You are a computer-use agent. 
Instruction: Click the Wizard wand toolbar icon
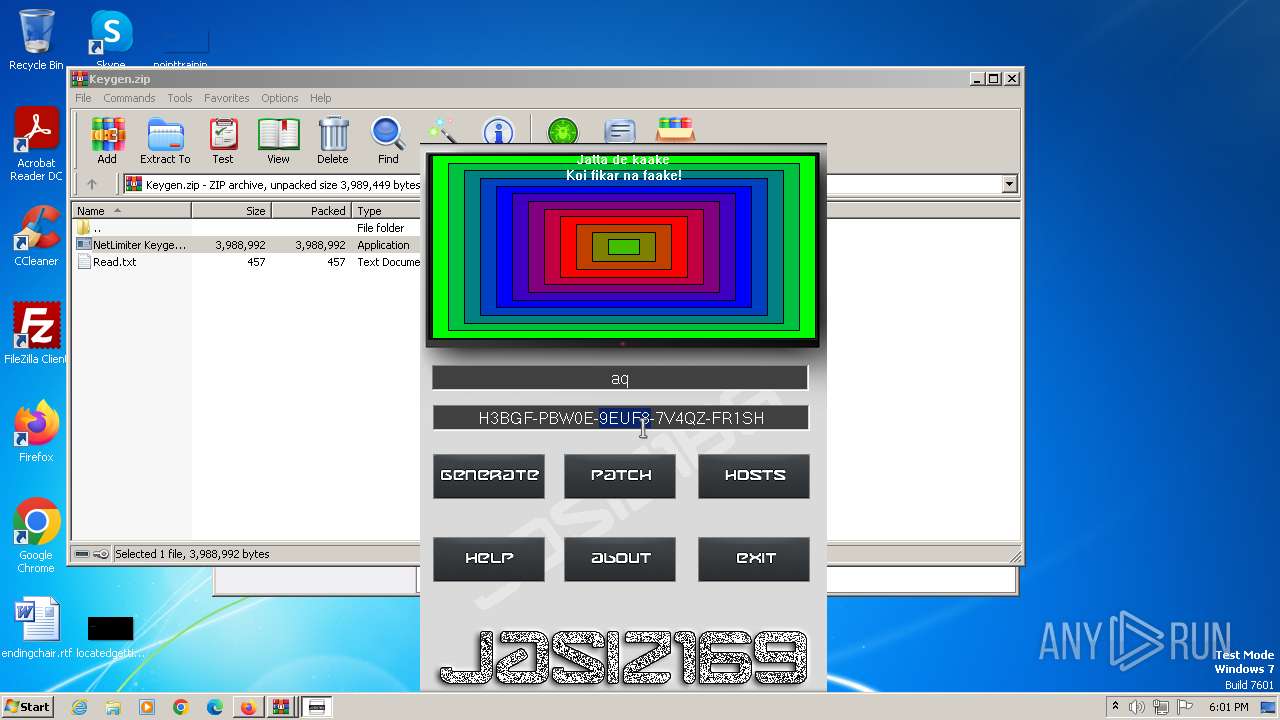(442, 131)
